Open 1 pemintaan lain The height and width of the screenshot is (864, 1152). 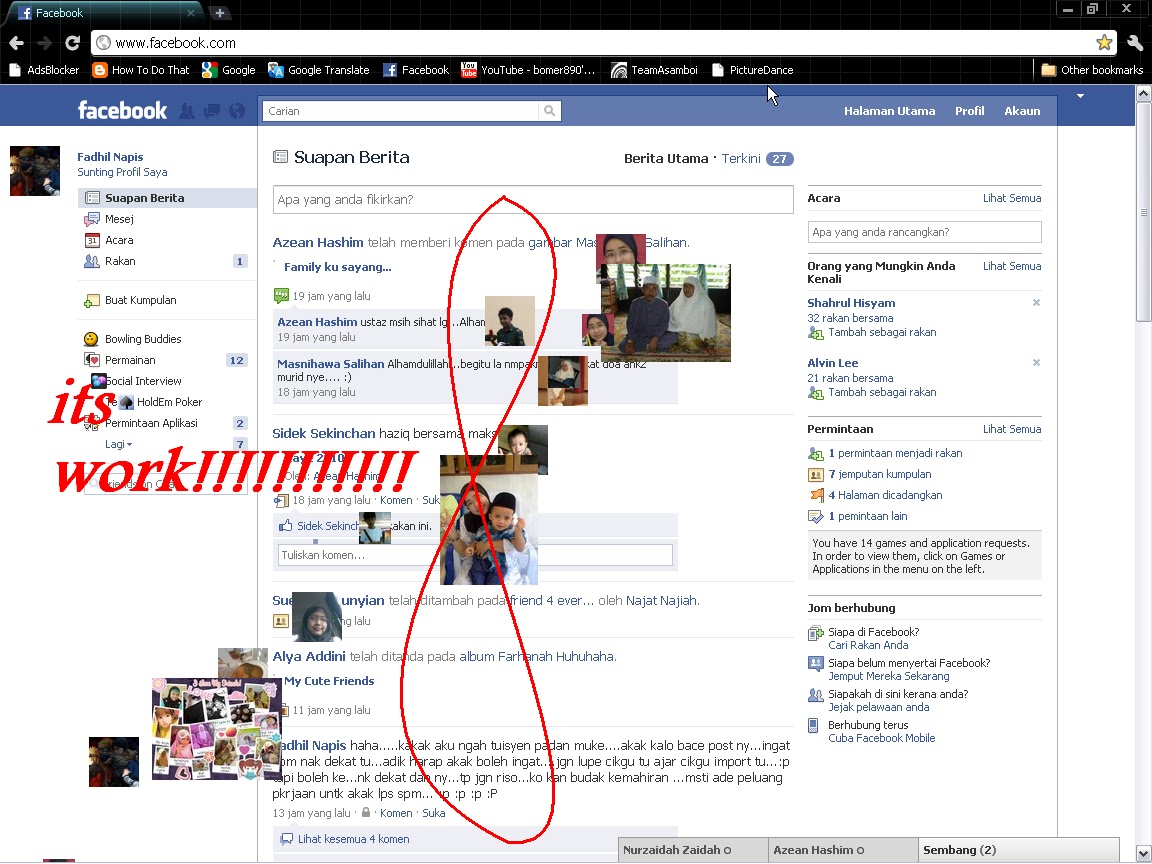(x=868, y=516)
